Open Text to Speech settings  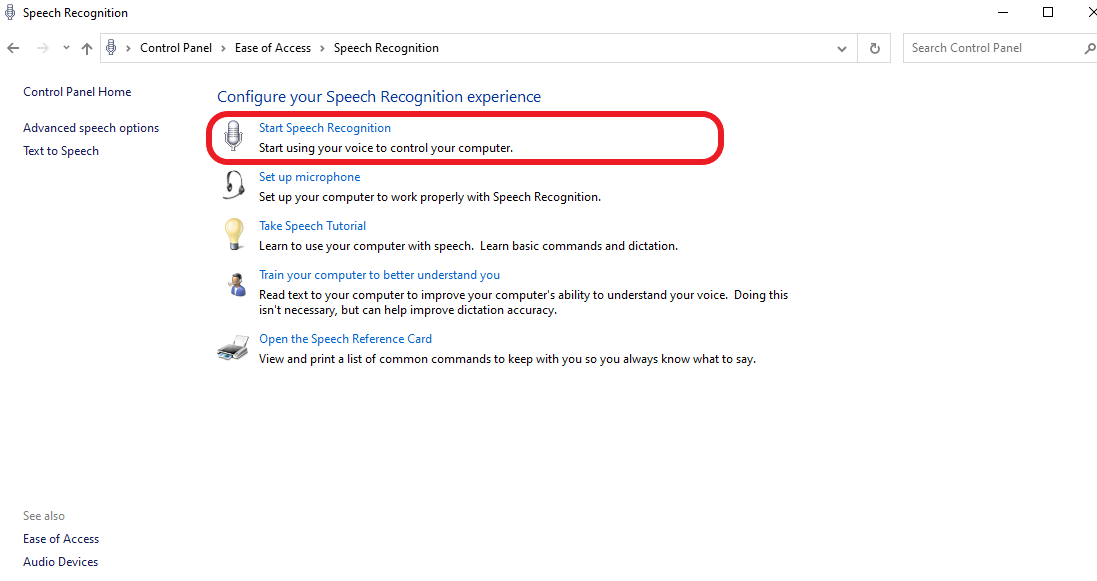(61, 151)
